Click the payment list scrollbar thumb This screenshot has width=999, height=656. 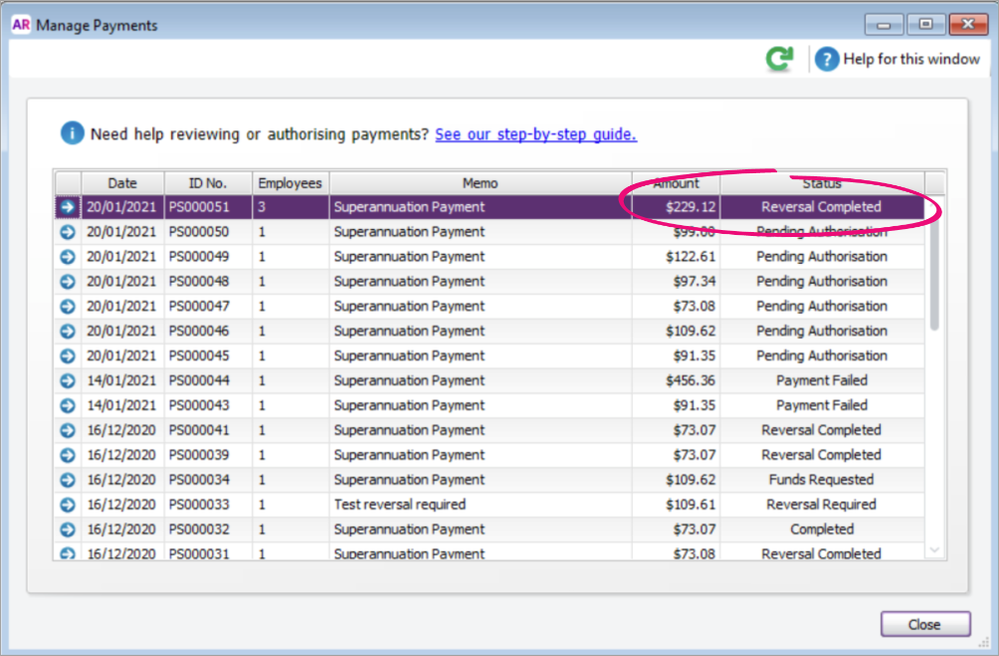pyautogui.click(x=935, y=270)
